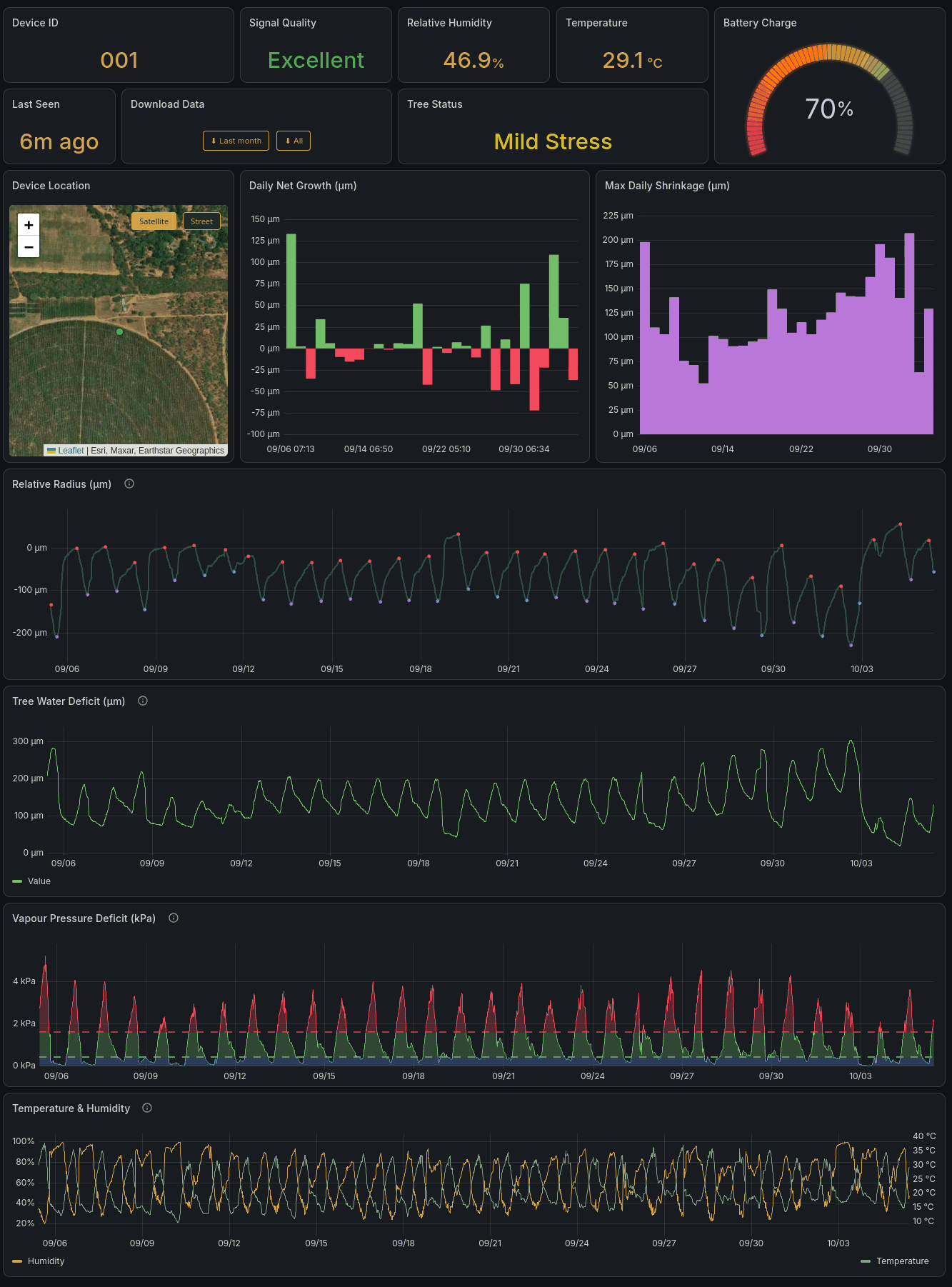952x1287 pixels.
Task: Click the 46.9% humidity value
Action: click(474, 60)
